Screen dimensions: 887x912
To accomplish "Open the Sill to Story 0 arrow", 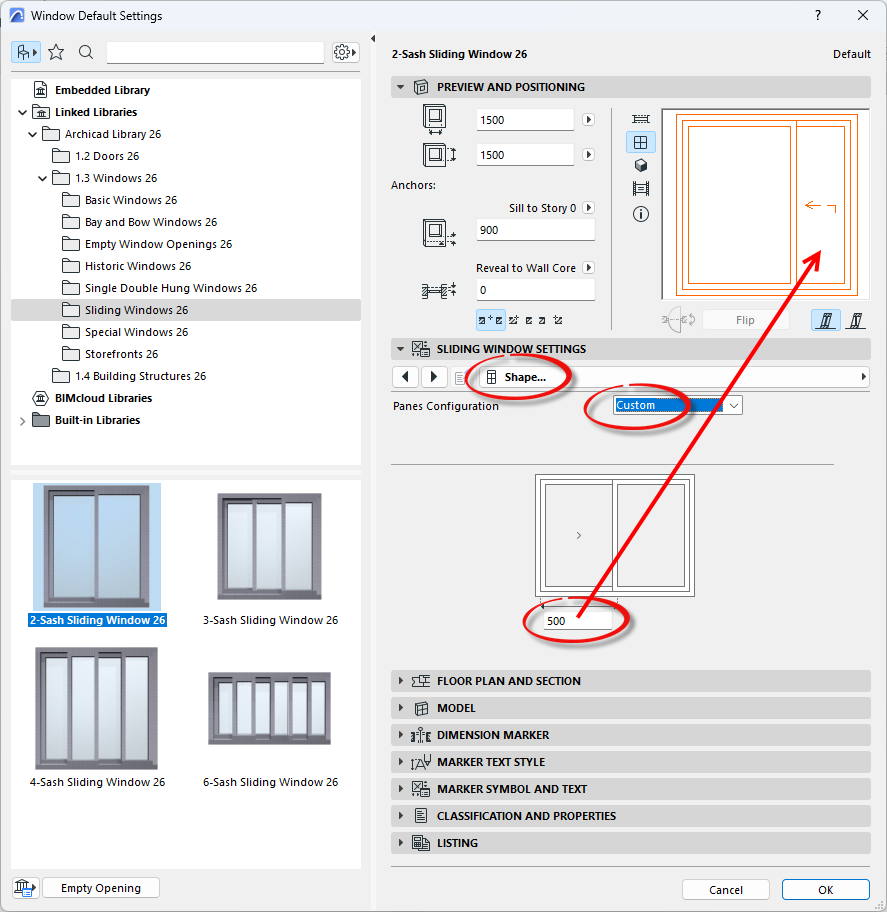I will pos(589,208).
